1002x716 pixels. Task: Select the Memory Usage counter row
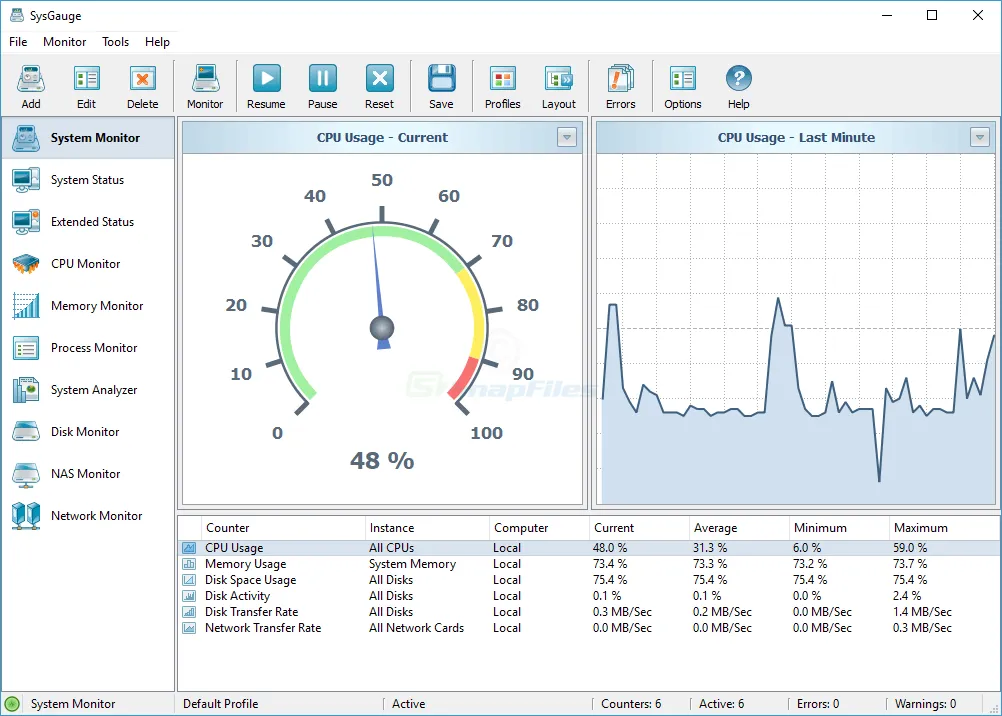(589, 564)
